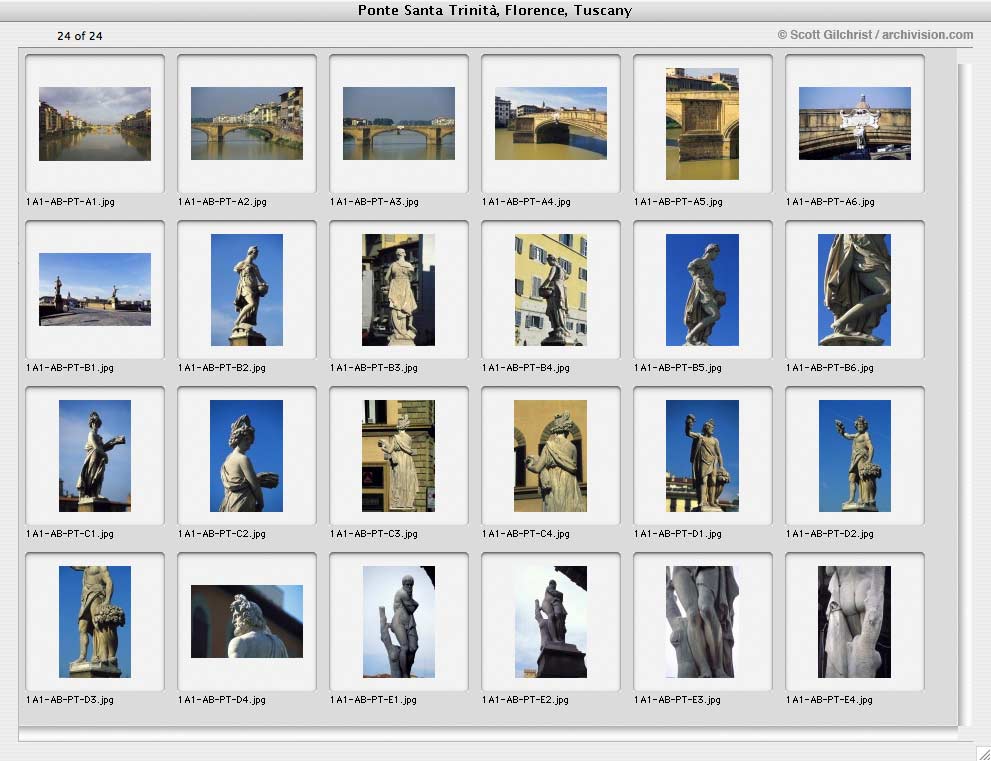The width and height of the screenshot is (991, 761).
Task: Click the filename label 1A1-AB-PT-B1.jpg
Action: point(70,367)
